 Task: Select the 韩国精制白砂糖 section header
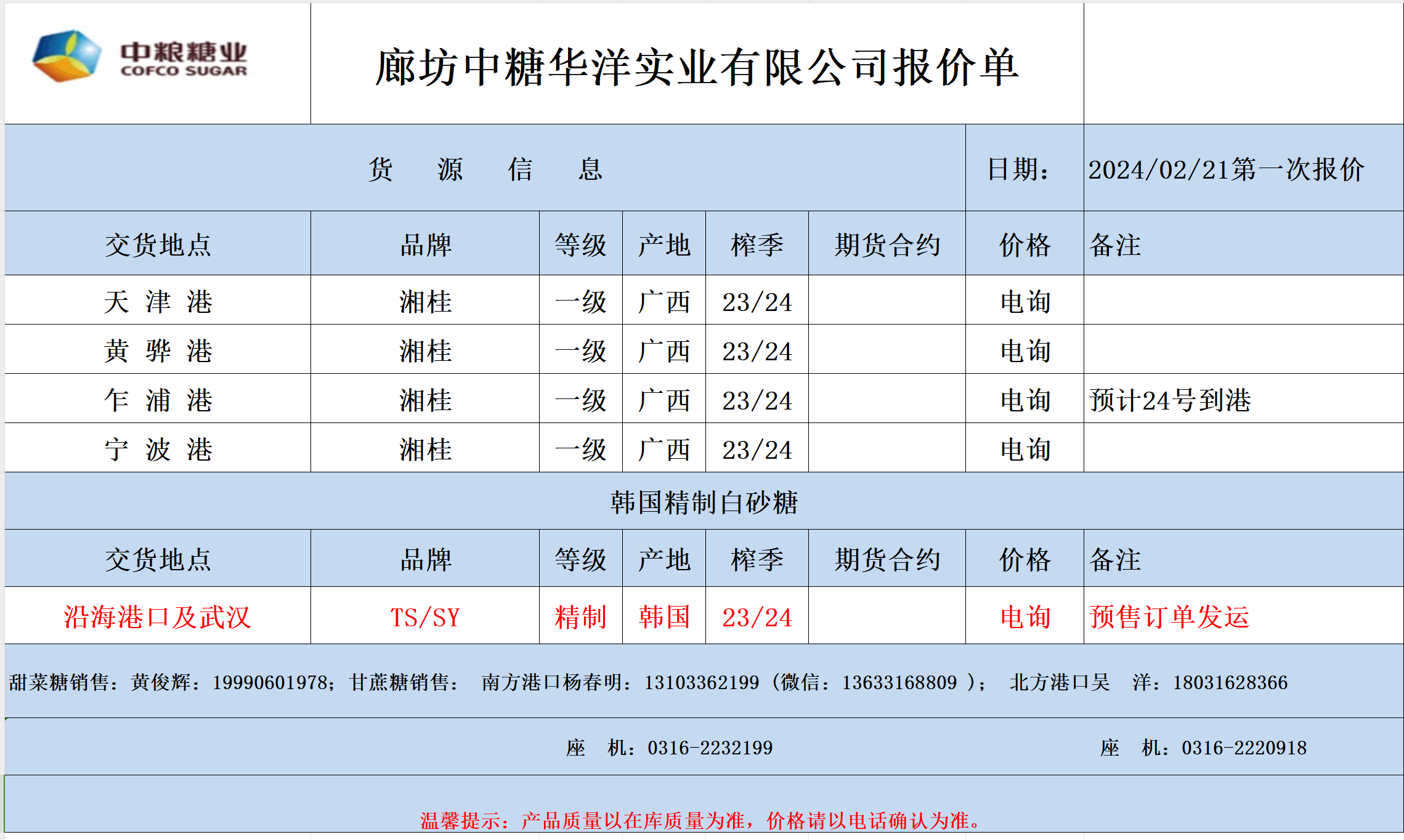tap(704, 503)
